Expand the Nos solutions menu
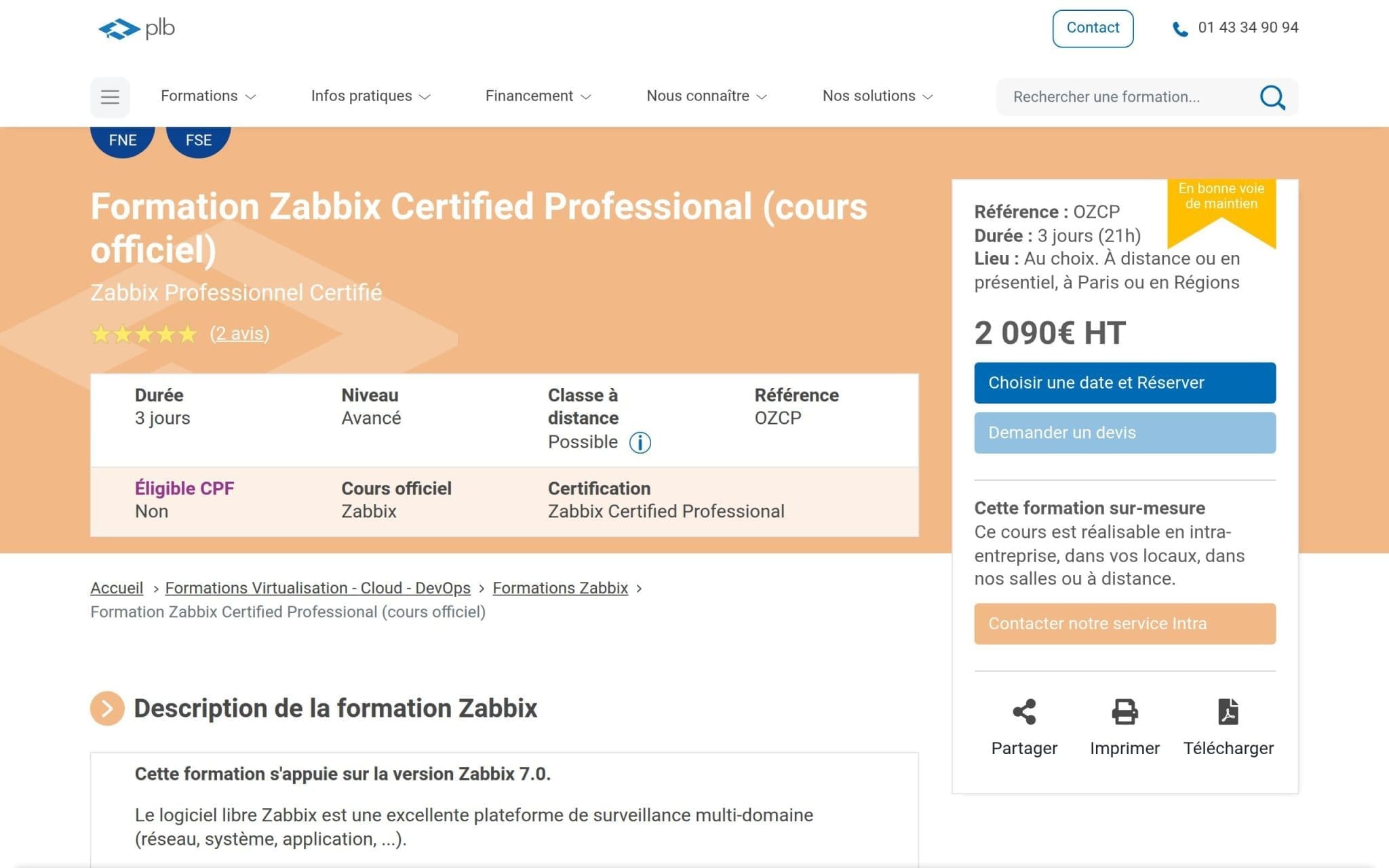The image size is (1389, 868). (878, 96)
